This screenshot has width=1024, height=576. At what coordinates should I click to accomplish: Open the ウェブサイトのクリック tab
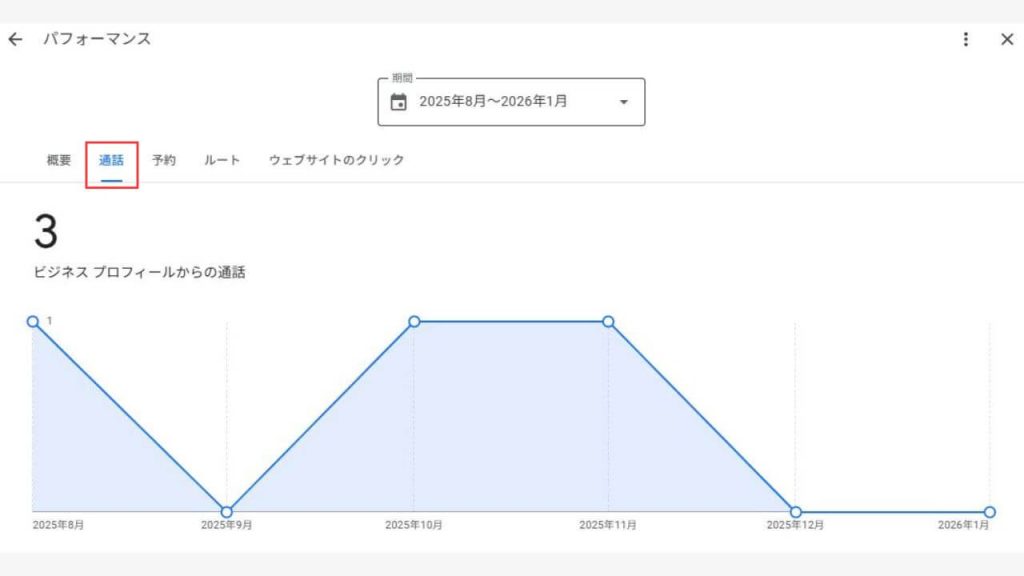[x=336, y=160]
